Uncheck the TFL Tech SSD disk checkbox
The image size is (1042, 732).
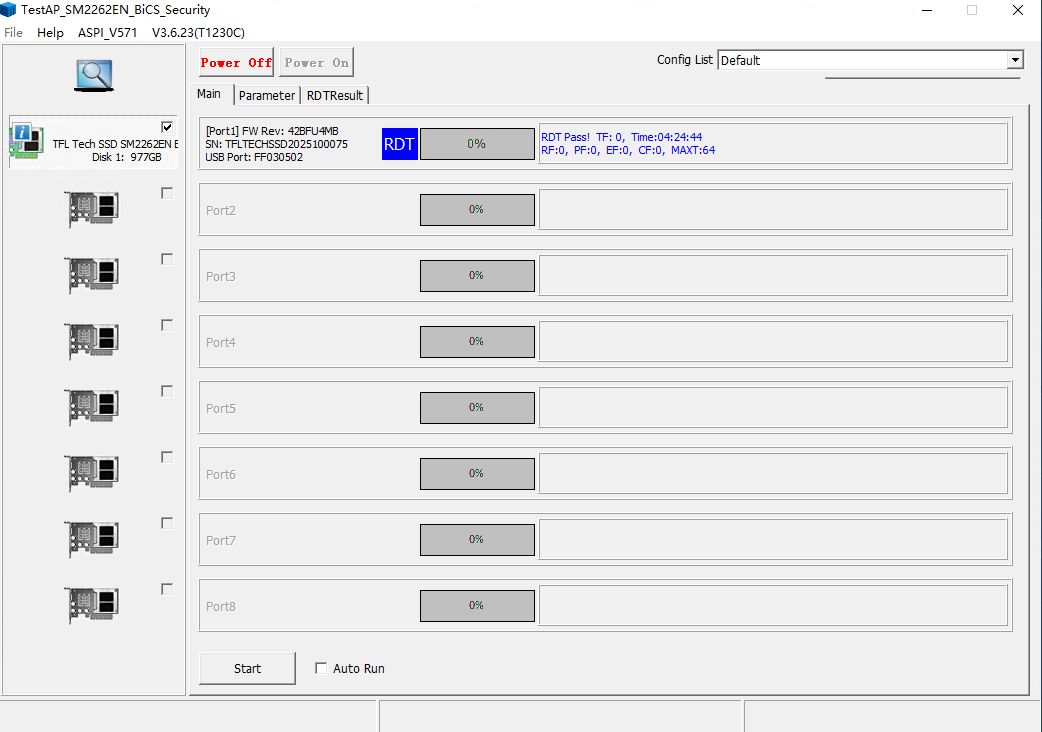[x=167, y=127]
